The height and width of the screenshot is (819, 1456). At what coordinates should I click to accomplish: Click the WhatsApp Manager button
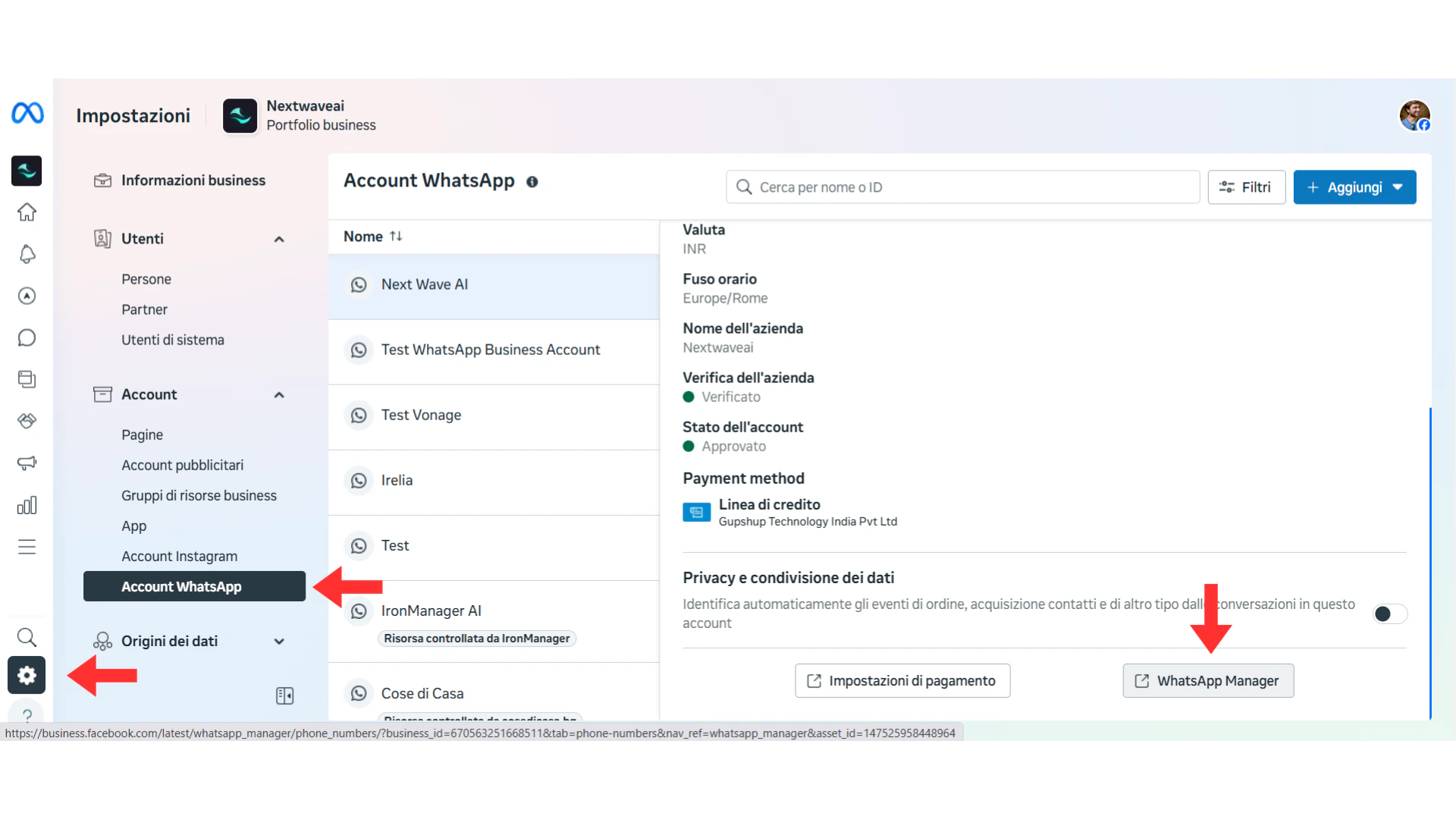(x=1208, y=681)
